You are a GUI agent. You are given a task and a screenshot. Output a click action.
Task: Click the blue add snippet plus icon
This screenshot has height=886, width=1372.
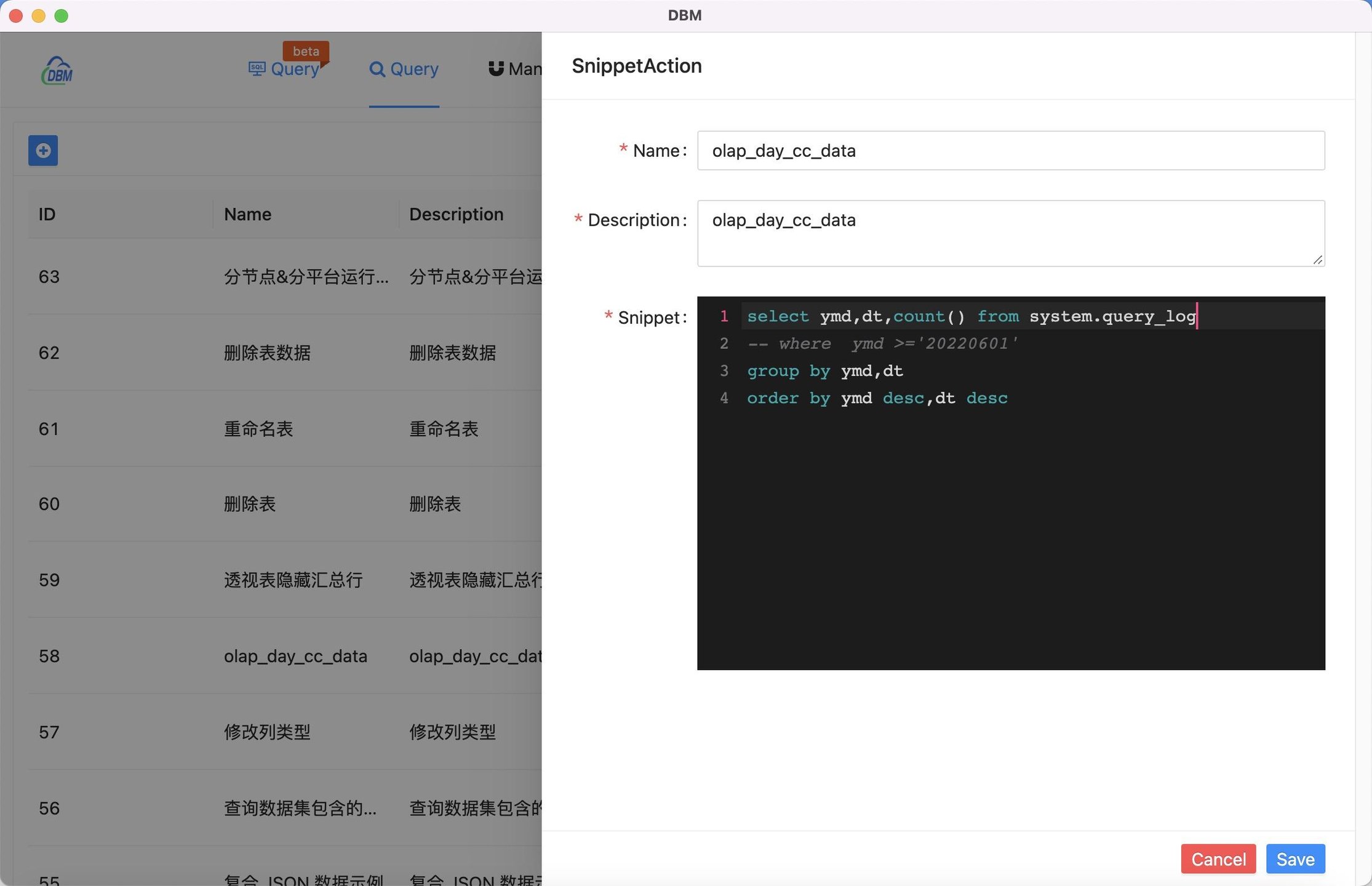(43, 151)
